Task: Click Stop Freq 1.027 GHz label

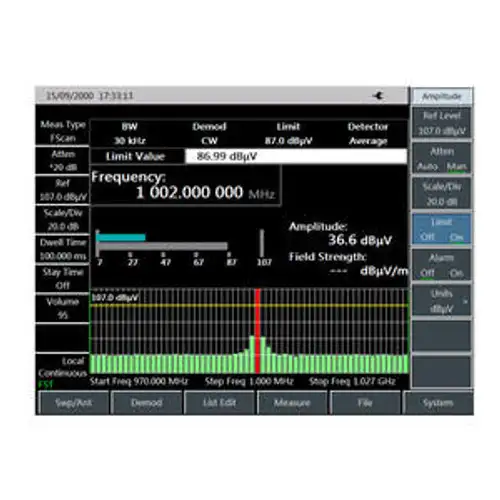Action: coord(352,381)
